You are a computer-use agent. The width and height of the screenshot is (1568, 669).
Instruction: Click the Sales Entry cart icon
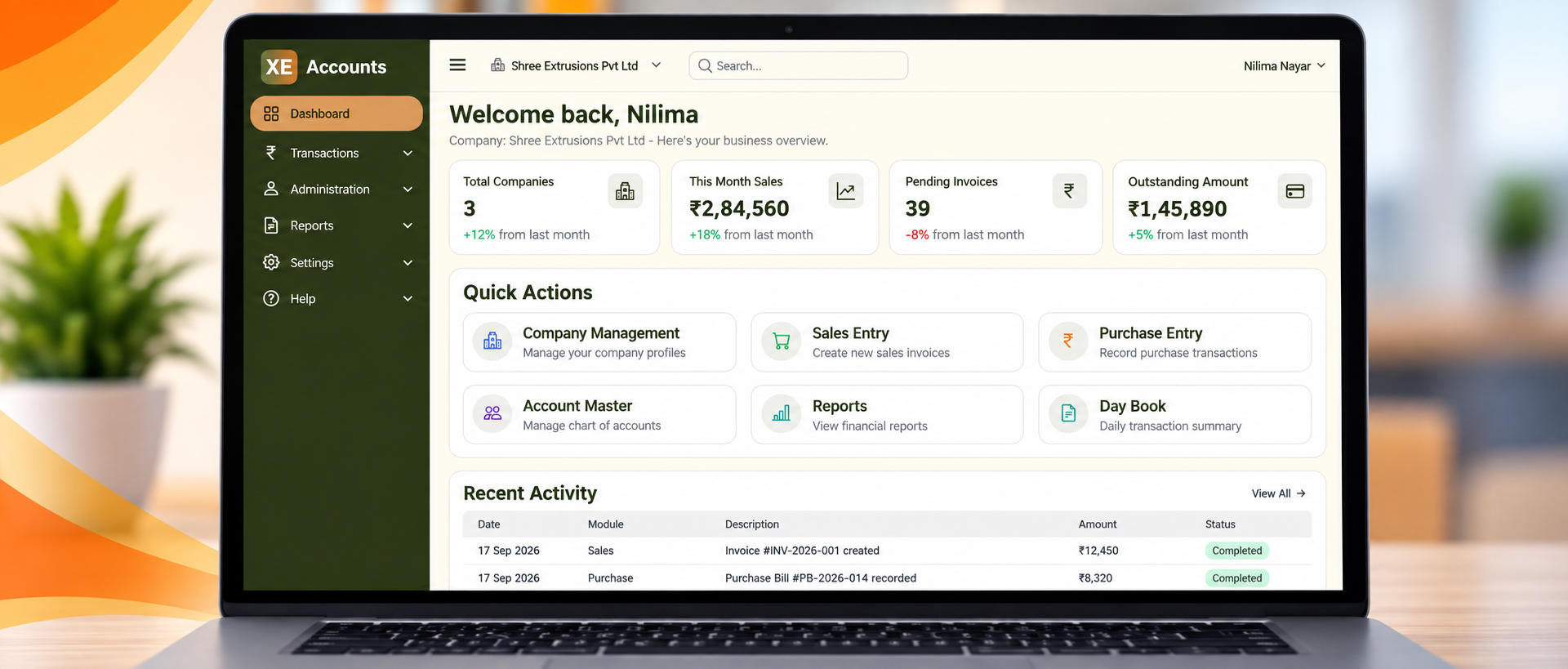tap(782, 341)
